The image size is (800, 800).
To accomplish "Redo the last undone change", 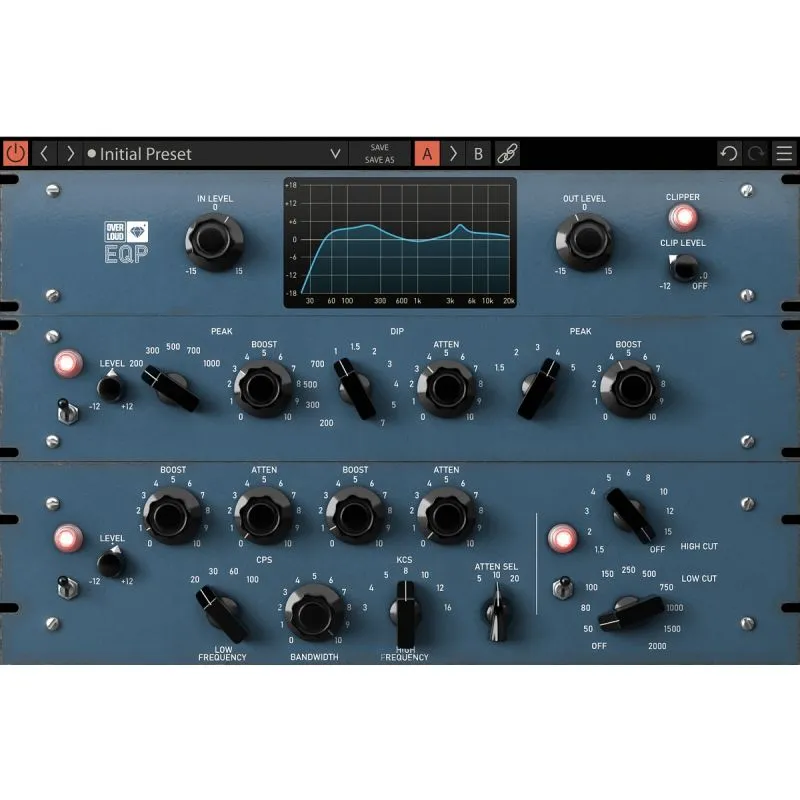I will [x=756, y=154].
